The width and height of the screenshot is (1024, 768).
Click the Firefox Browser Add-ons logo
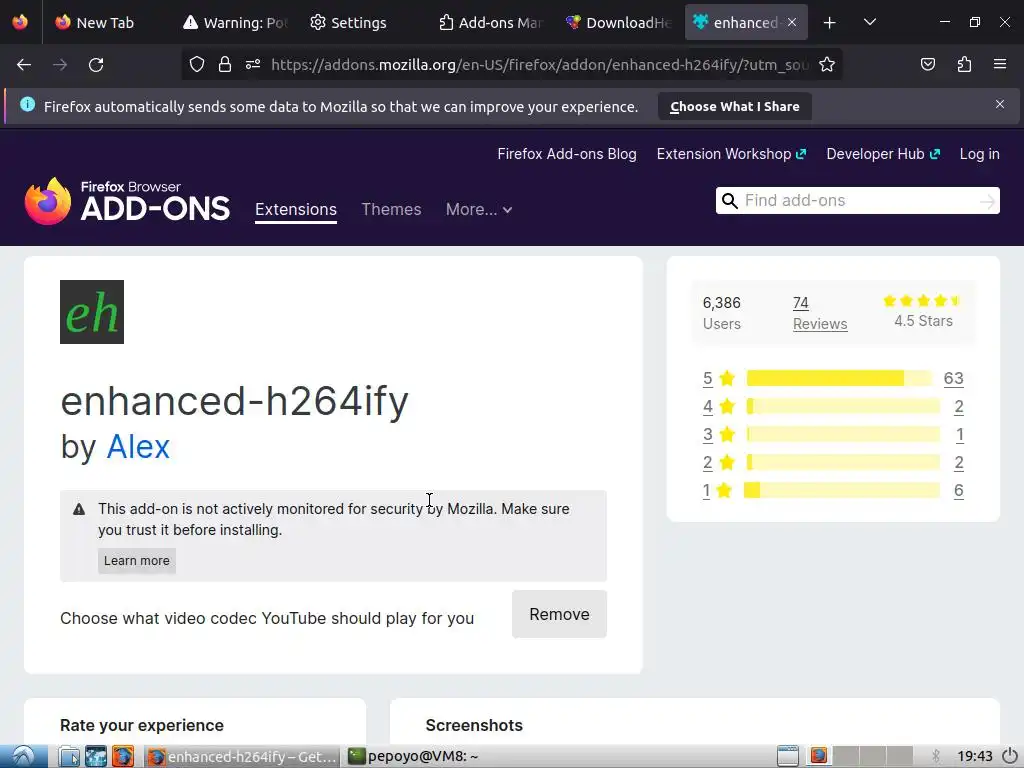tap(127, 201)
